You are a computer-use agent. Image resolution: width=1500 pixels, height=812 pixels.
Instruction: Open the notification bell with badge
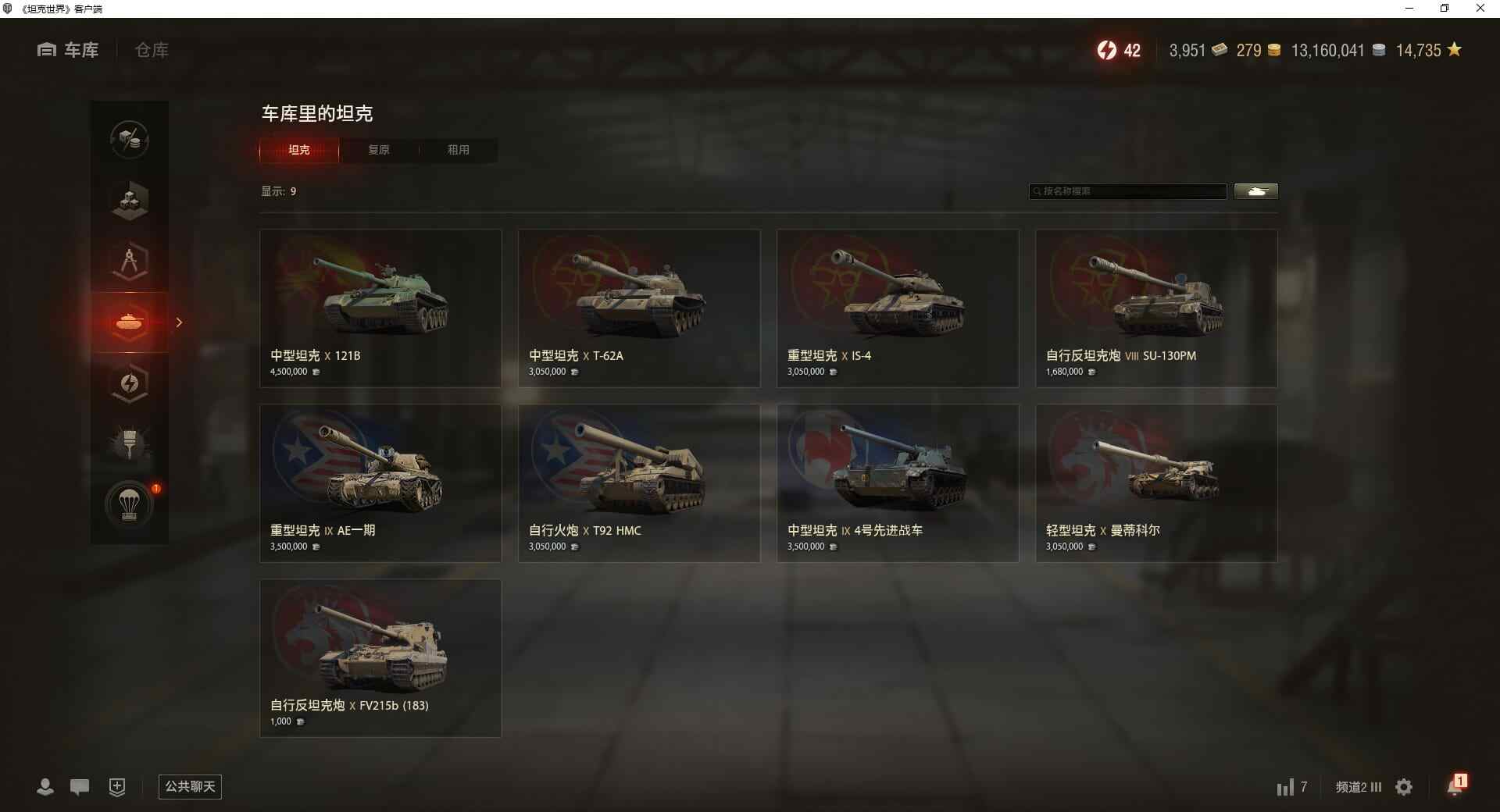click(x=1456, y=785)
